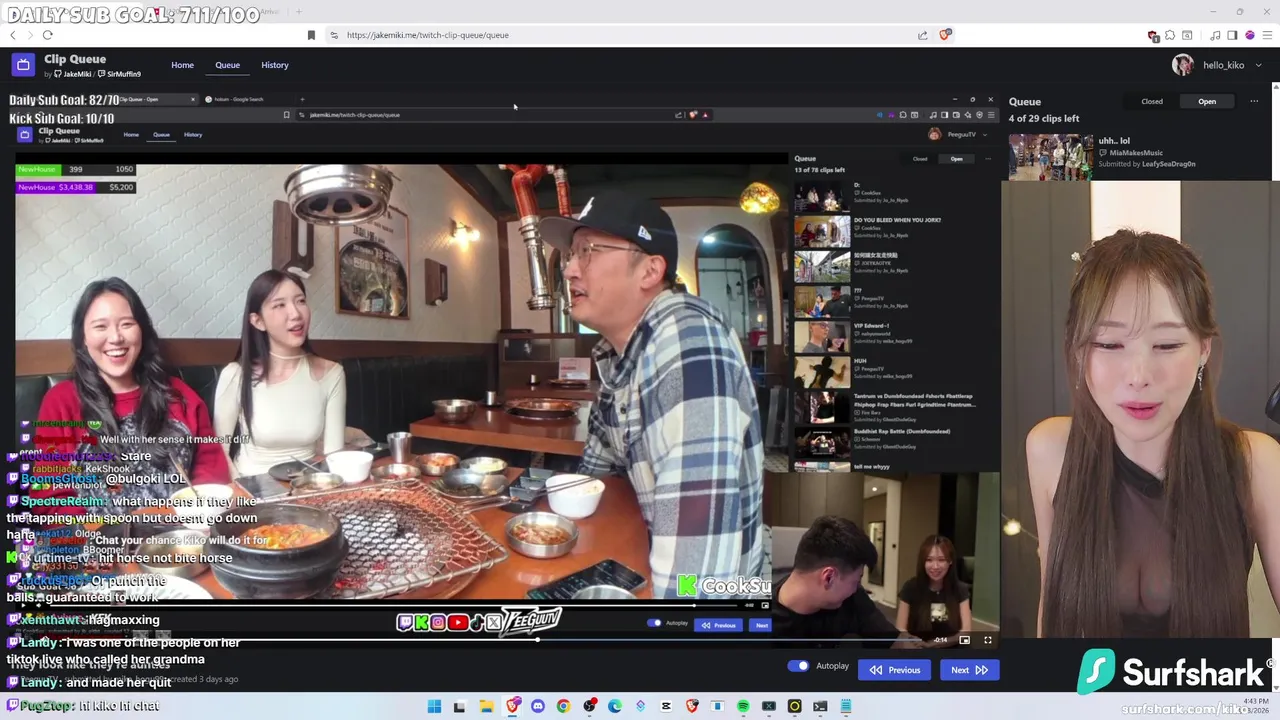Image resolution: width=1280 pixels, height=720 pixels.
Task: Switch to the Queue tab
Action: tap(227, 65)
